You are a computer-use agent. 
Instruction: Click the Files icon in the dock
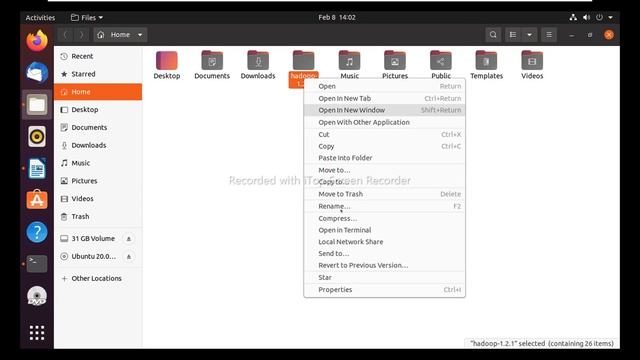pos(37,104)
